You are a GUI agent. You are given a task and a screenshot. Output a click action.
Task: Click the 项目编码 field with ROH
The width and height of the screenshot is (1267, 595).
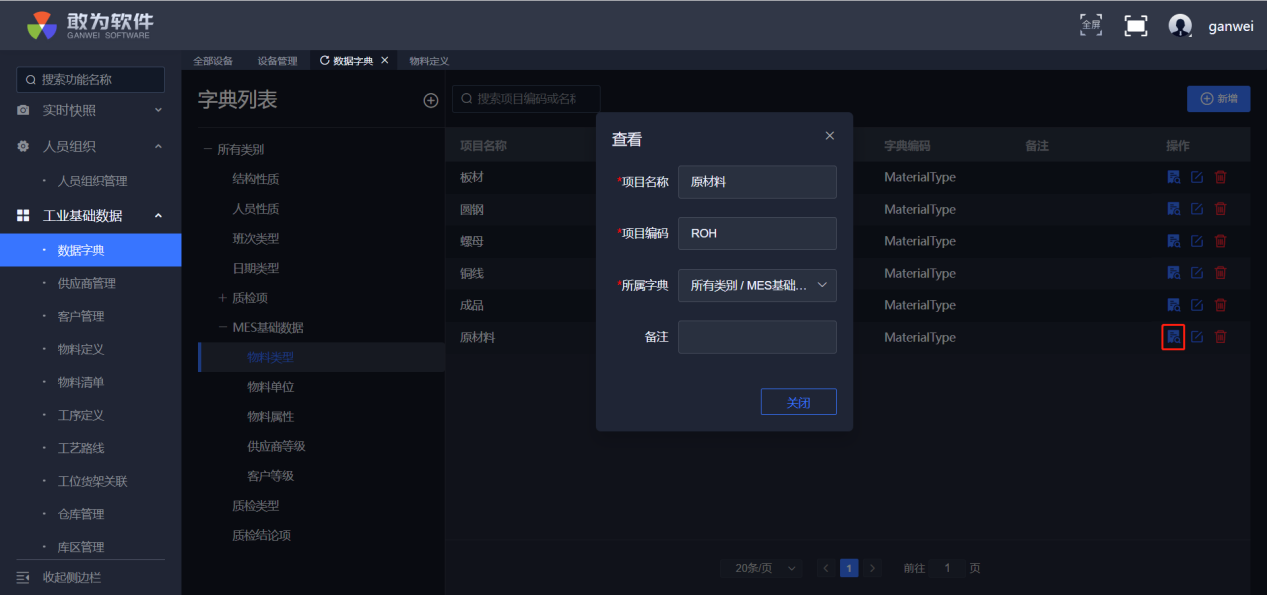(757, 233)
